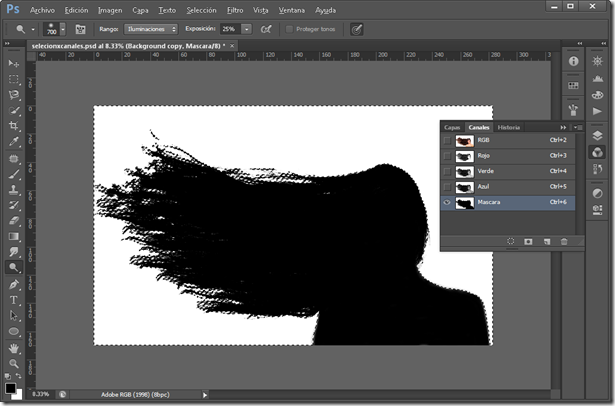Select the Smudge tool in the toolbox
This screenshot has width=615, height=406.
14,252
